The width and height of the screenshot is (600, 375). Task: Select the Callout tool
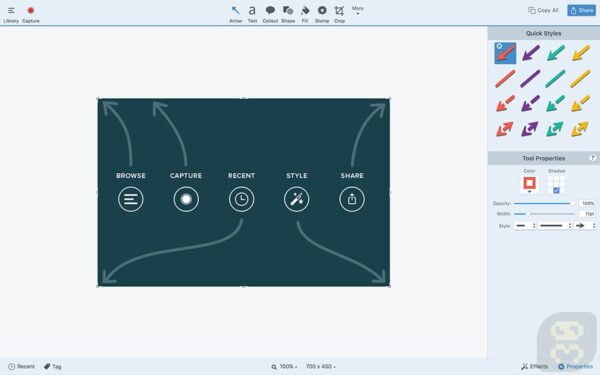[270, 14]
